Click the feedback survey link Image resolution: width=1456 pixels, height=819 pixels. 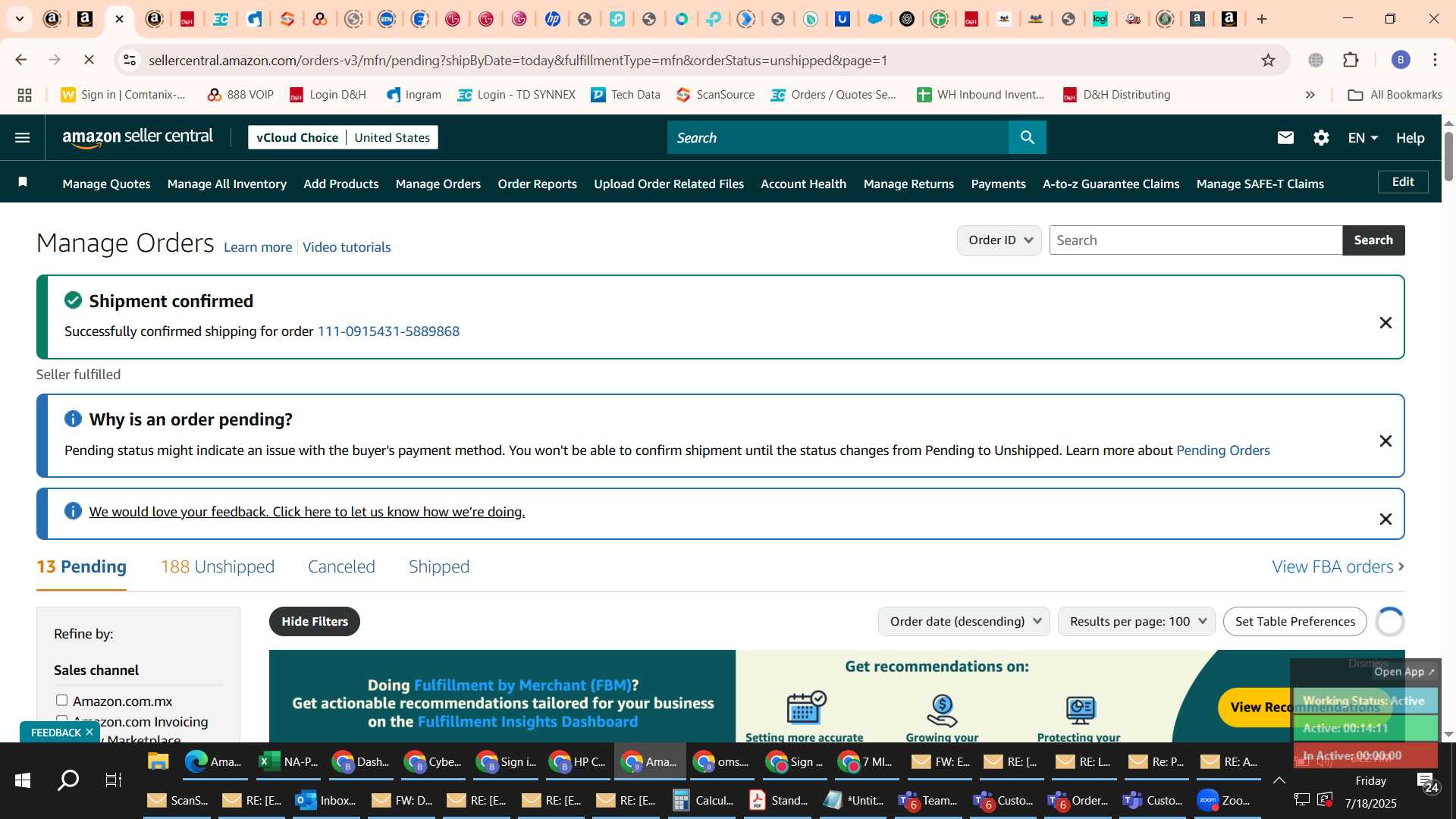click(307, 512)
